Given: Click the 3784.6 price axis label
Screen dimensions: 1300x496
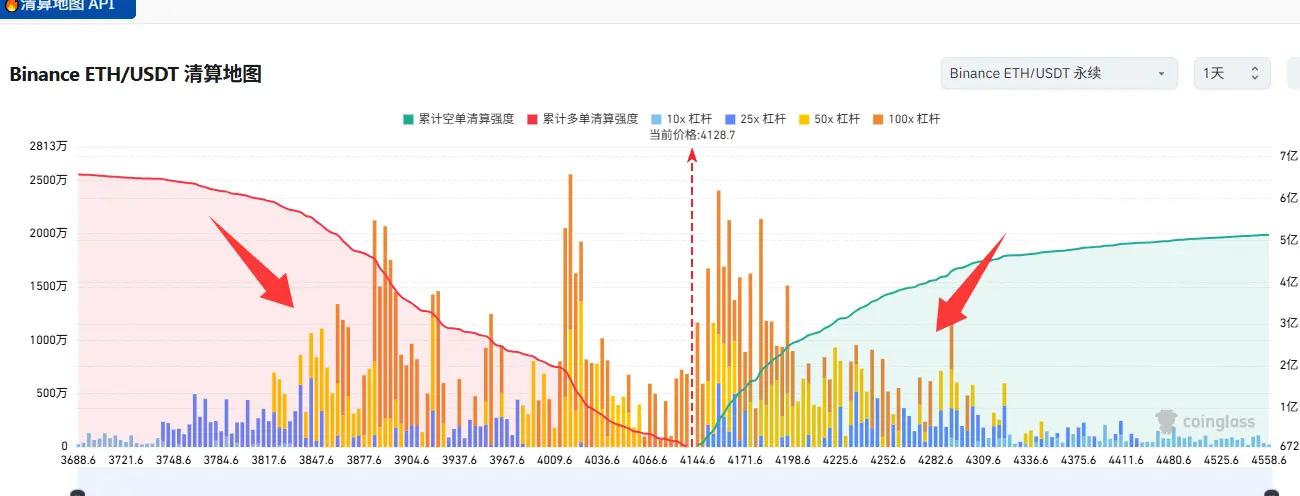Looking at the screenshot, I should [x=221, y=460].
